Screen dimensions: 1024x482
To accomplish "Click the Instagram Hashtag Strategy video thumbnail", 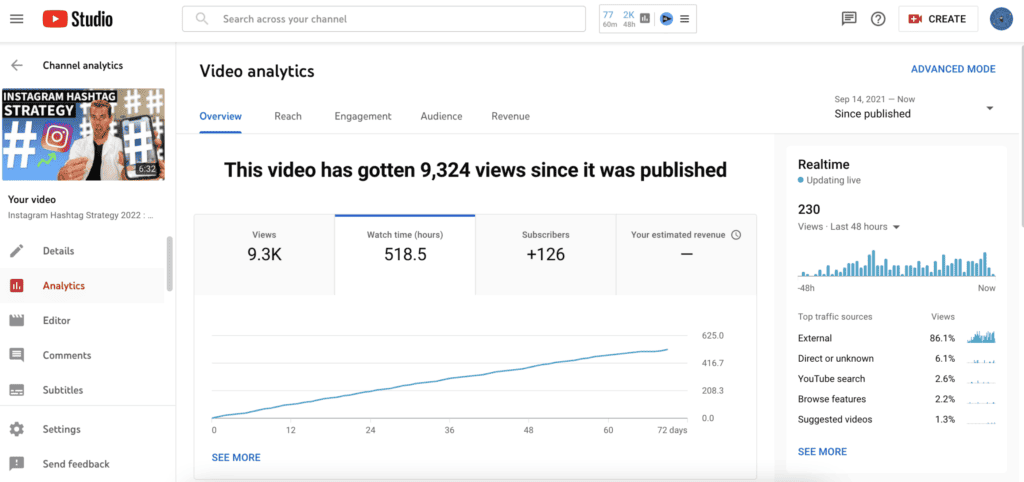I will pyautogui.click(x=84, y=135).
